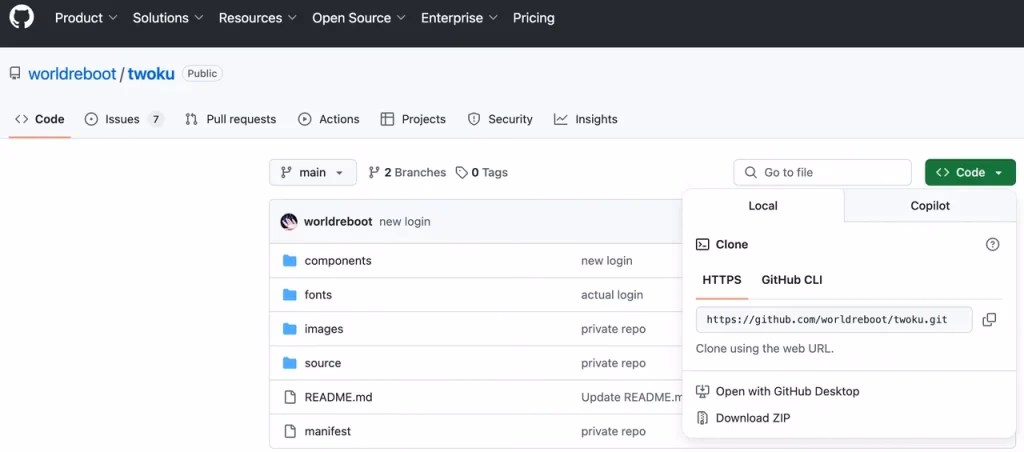The width and height of the screenshot is (1024, 452).
Task: Click the Projects table icon
Action: coord(387,119)
